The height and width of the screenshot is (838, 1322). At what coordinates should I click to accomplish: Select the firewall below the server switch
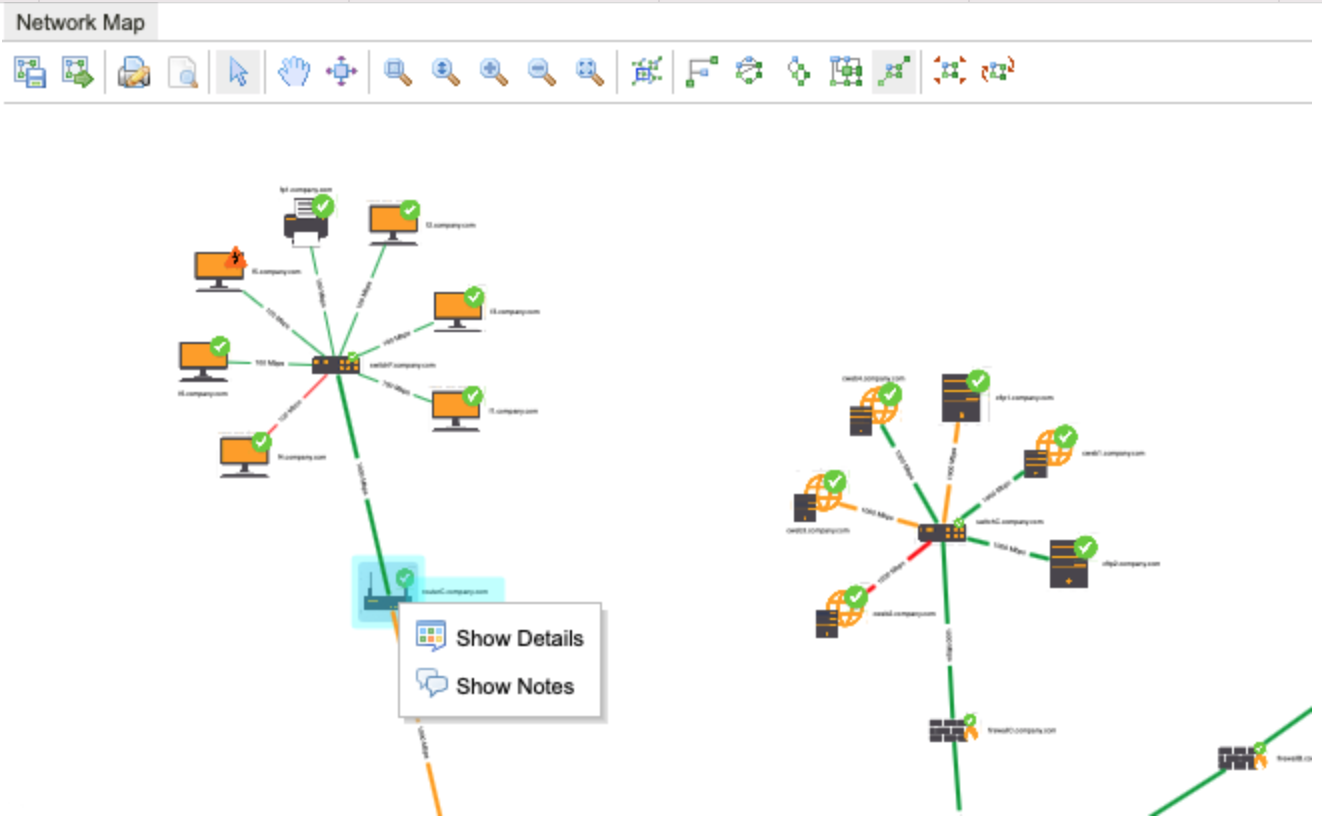[951, 730]
